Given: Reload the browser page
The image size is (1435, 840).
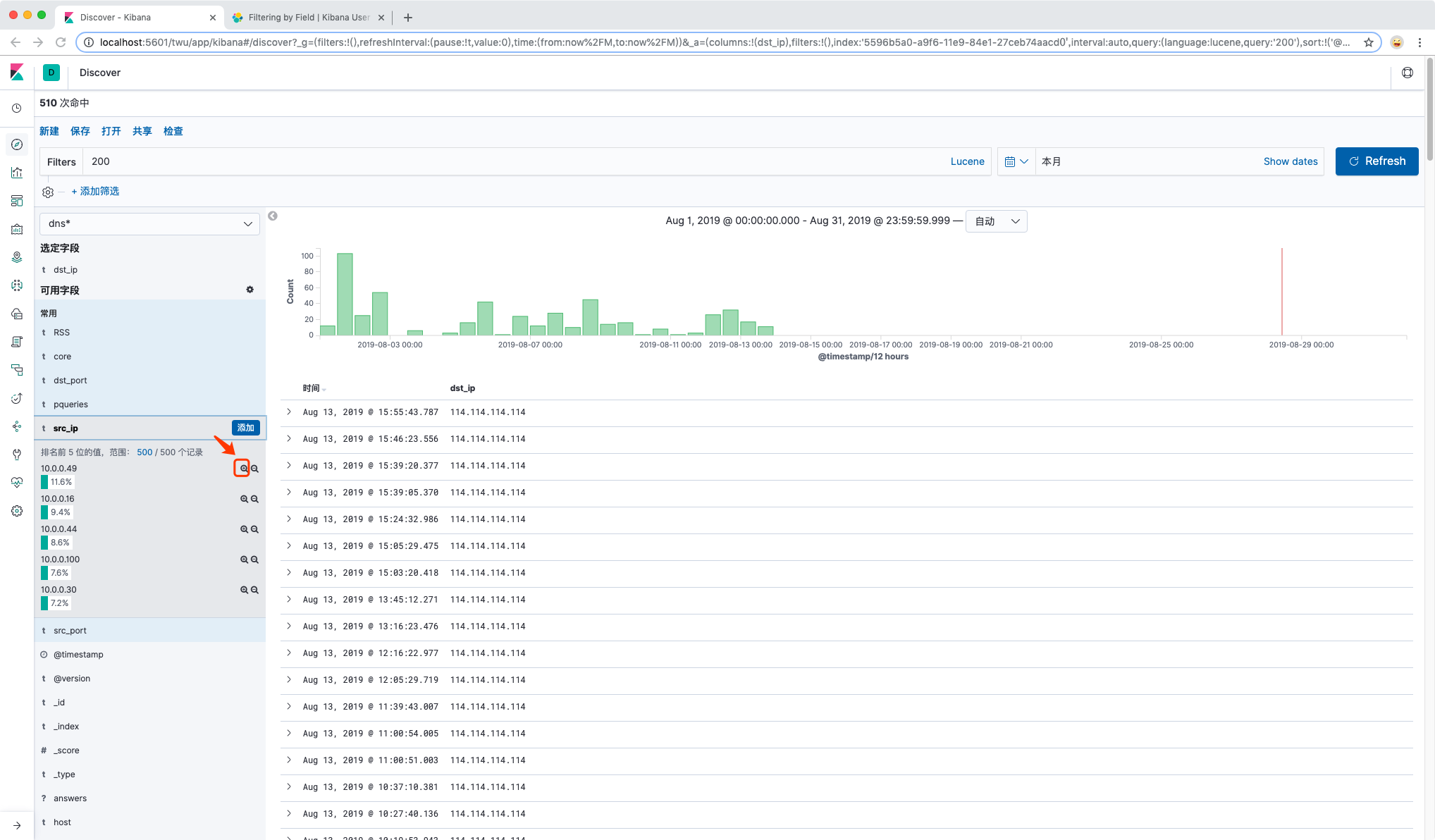Looking at the screenshot, I should pyautogui.click(x=61, y=42).
